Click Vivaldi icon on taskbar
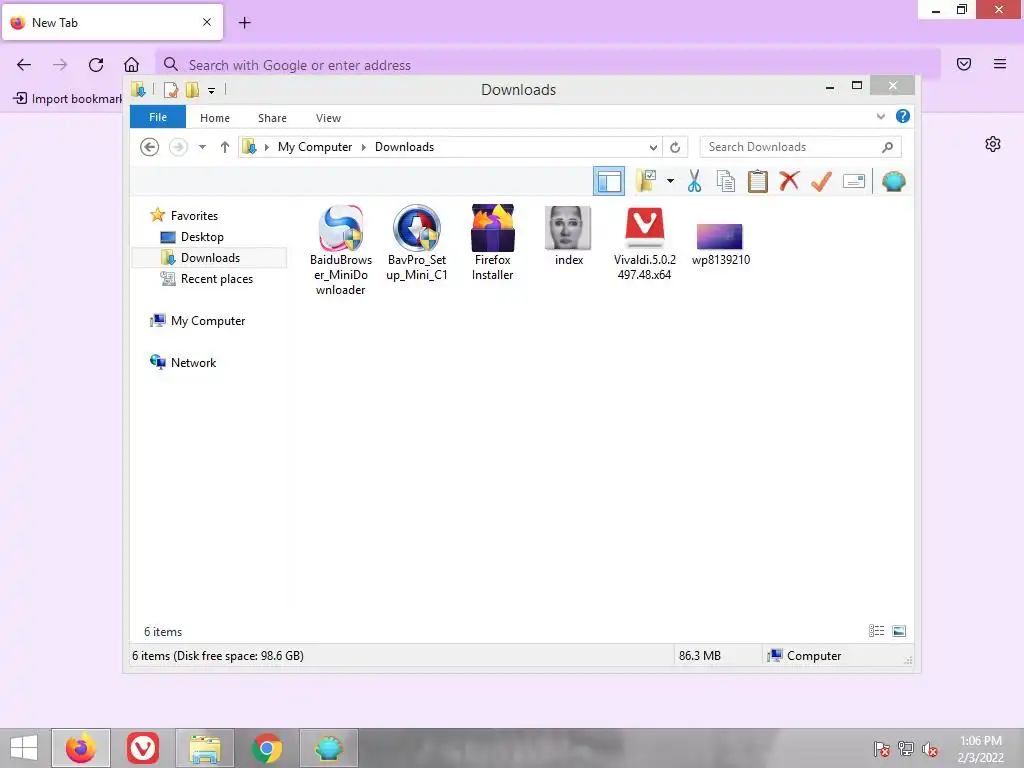The image size is (1024, 768). coord(143,748)
